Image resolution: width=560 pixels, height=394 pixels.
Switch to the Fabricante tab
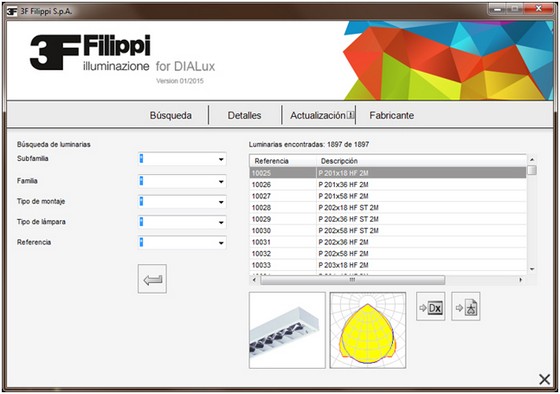[392, 115]
